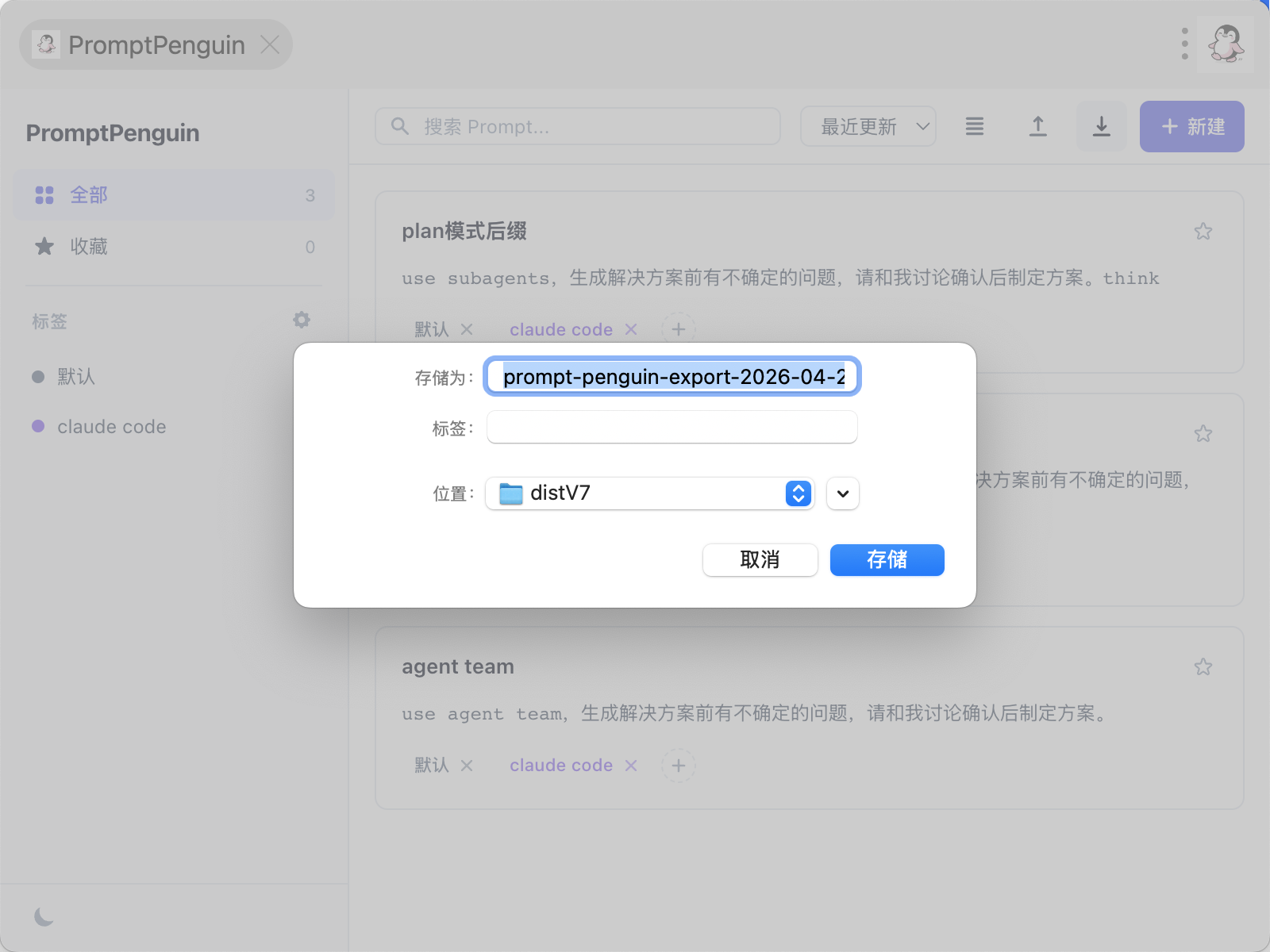Click the upward-arrow upload icon in the toolbar

click(1037, 126)
